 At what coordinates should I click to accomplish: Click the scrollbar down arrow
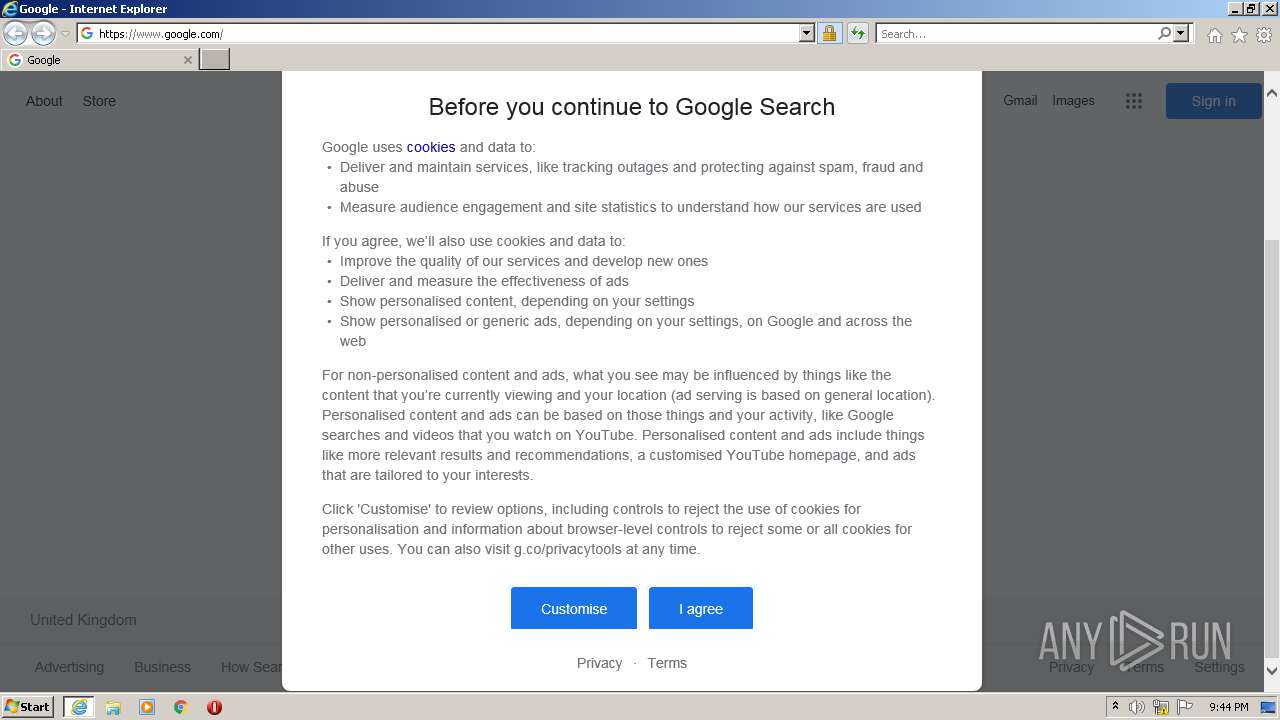[x=1272, y=671]
